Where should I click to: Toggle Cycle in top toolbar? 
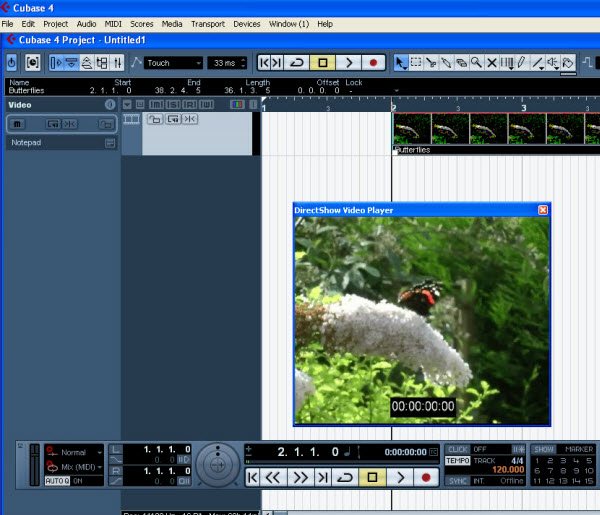[x=297, y=62]
